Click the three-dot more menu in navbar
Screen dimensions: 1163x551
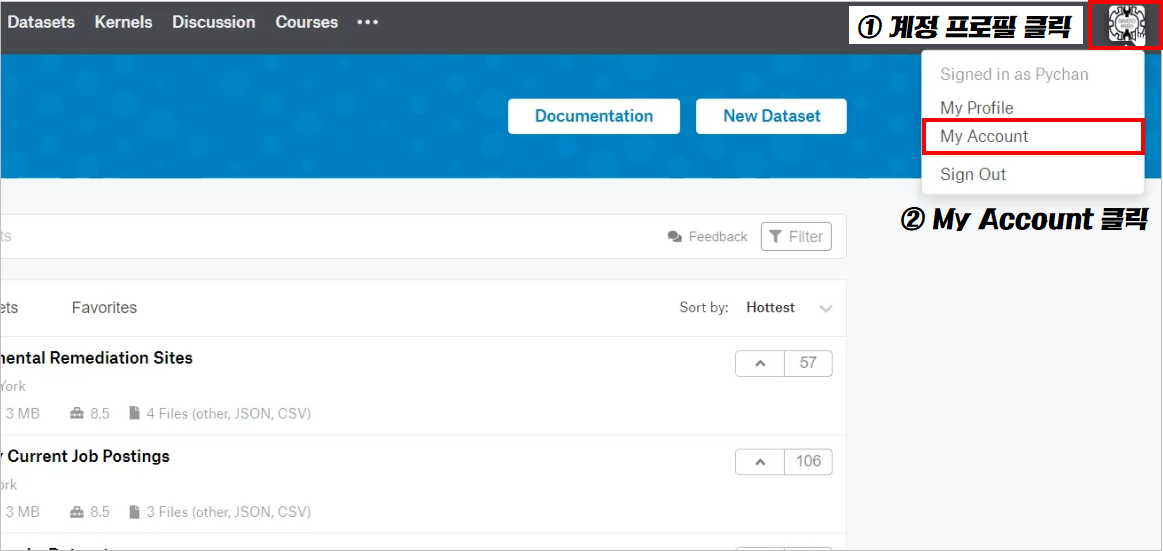coord(368,22)
